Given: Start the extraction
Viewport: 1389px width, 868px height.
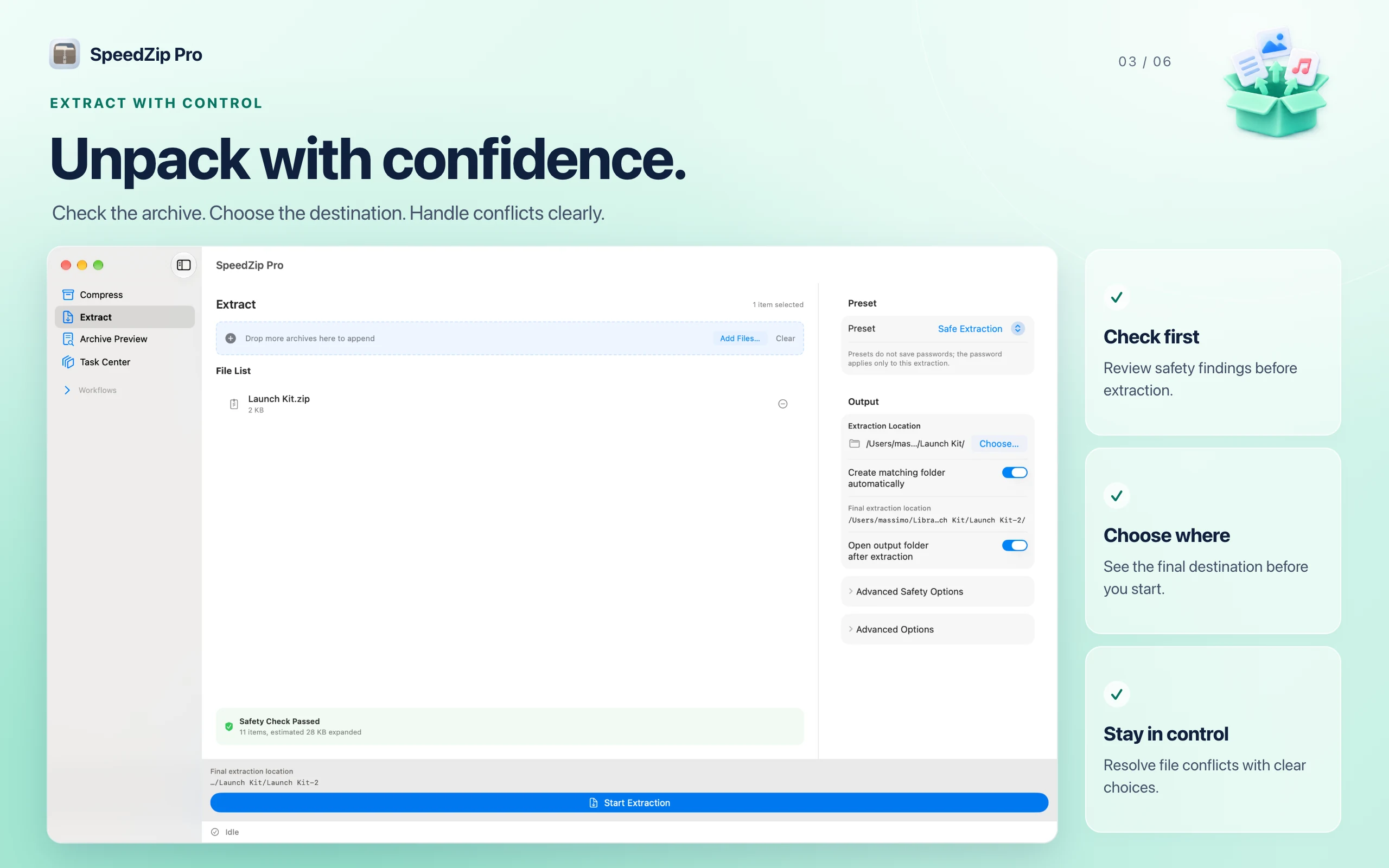Looking at the screenshot, I should coord(629,802).
